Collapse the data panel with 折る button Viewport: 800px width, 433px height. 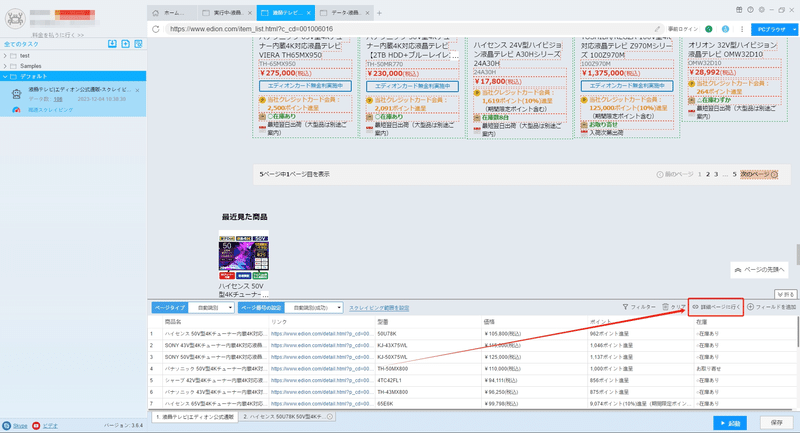click(786, 294)
